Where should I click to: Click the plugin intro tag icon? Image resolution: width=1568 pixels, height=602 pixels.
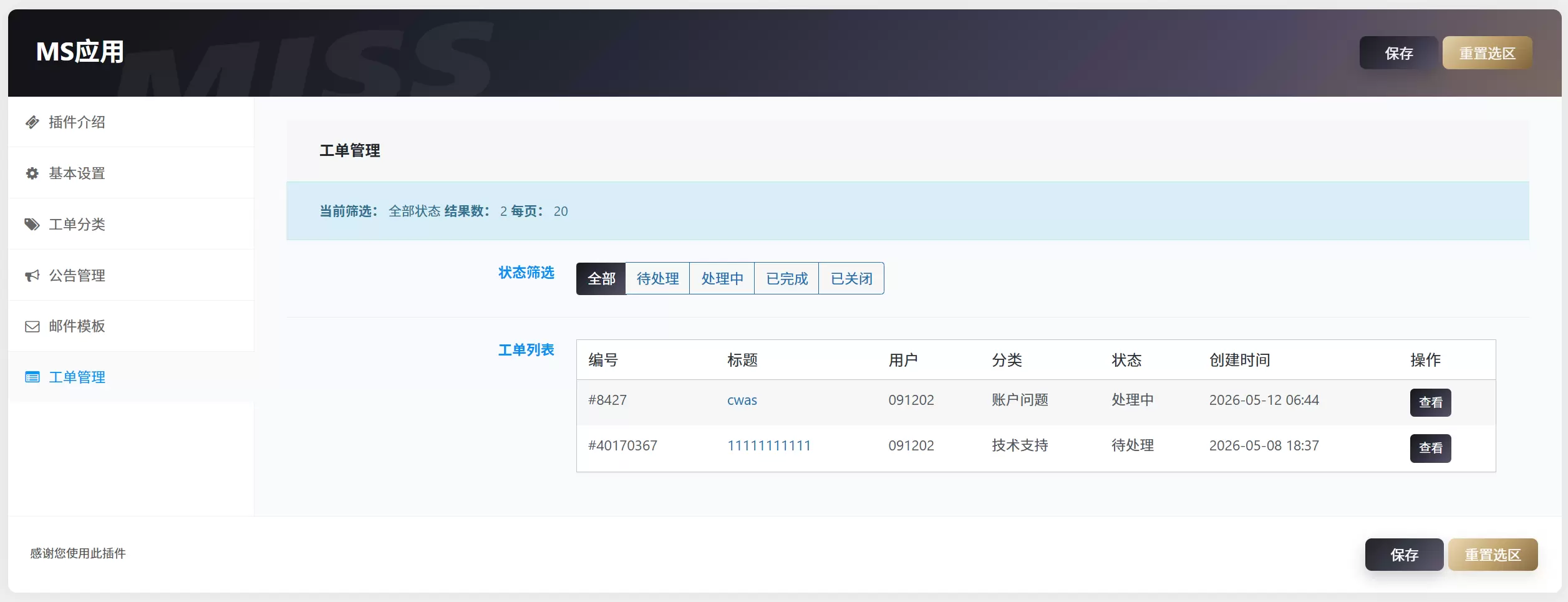point(32,122)
